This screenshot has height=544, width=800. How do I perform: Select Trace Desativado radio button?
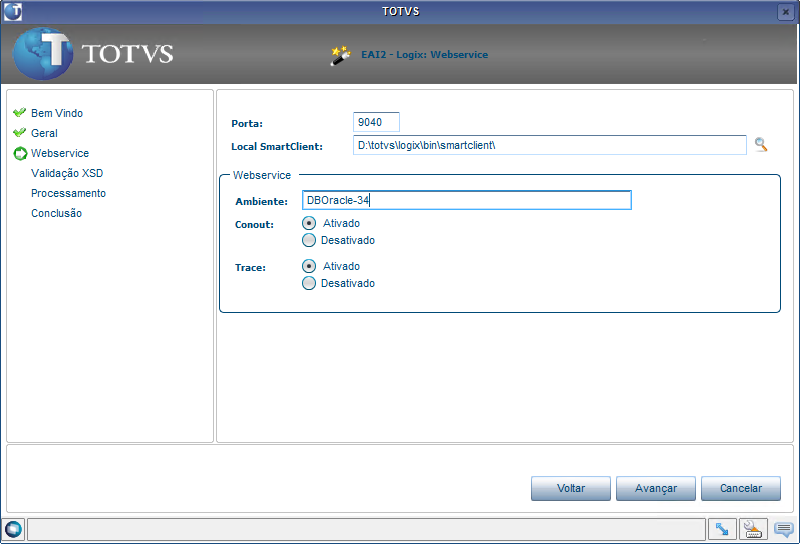tap(309, 283)
